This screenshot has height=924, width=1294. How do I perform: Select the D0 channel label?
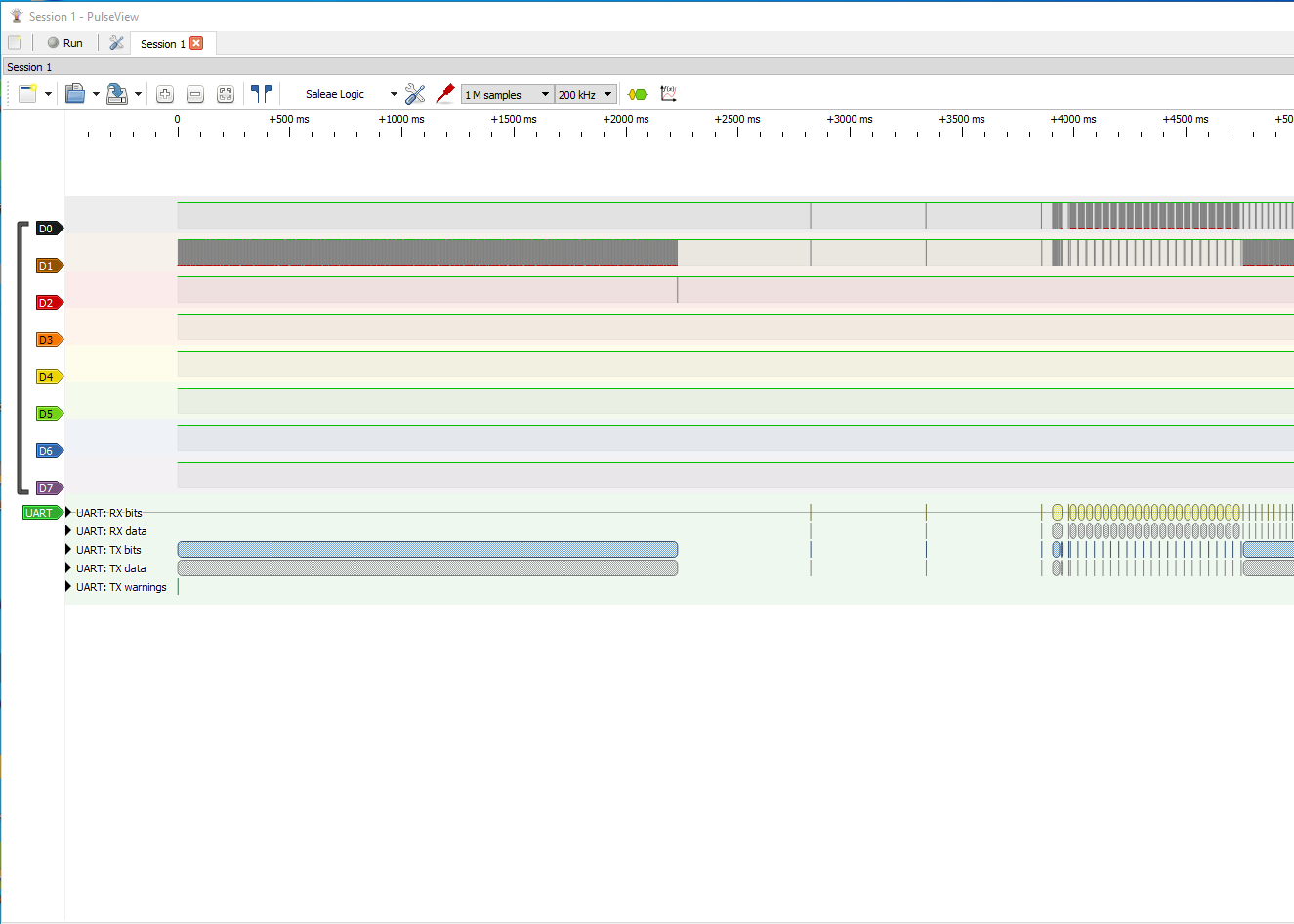click(49, 229)
